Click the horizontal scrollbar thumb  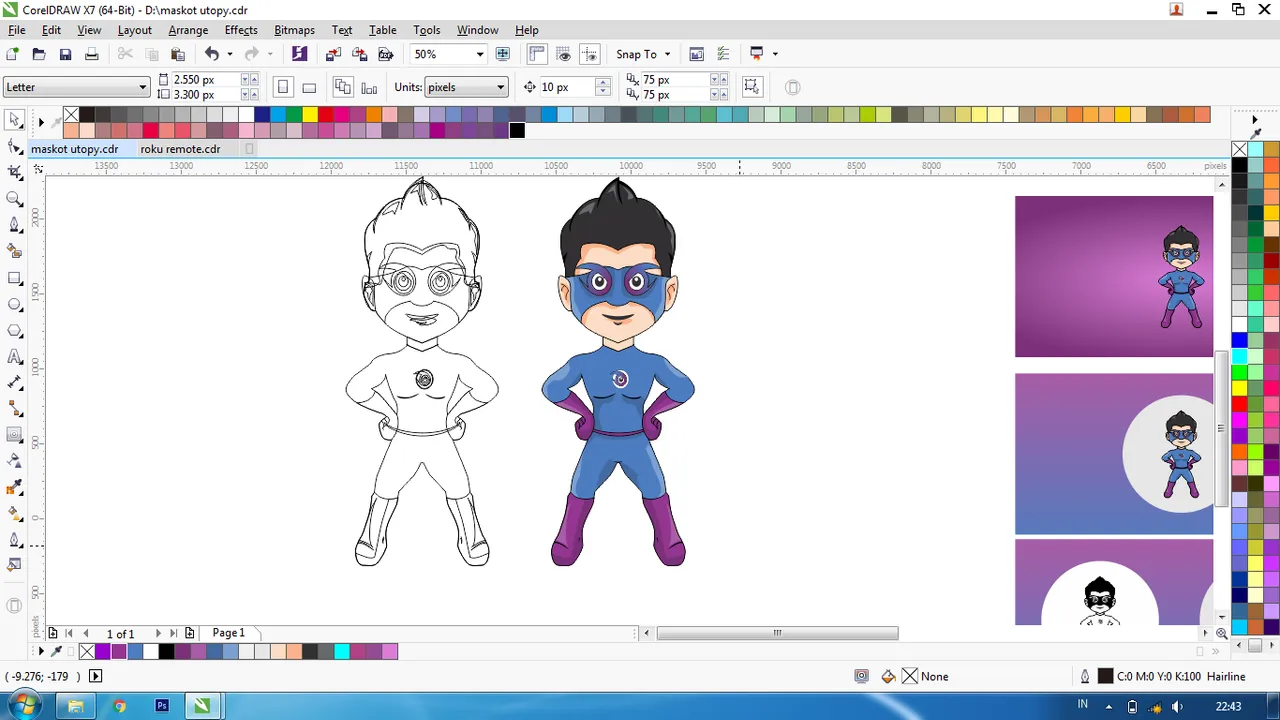pos(777,633)
